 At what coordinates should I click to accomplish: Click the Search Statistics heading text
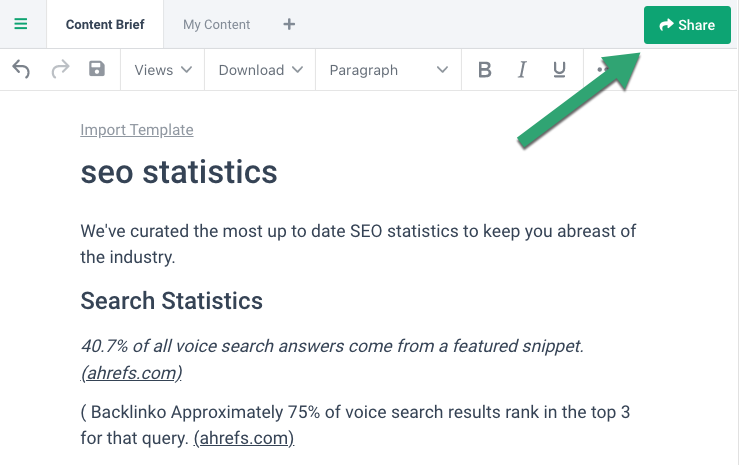[172, 301]
